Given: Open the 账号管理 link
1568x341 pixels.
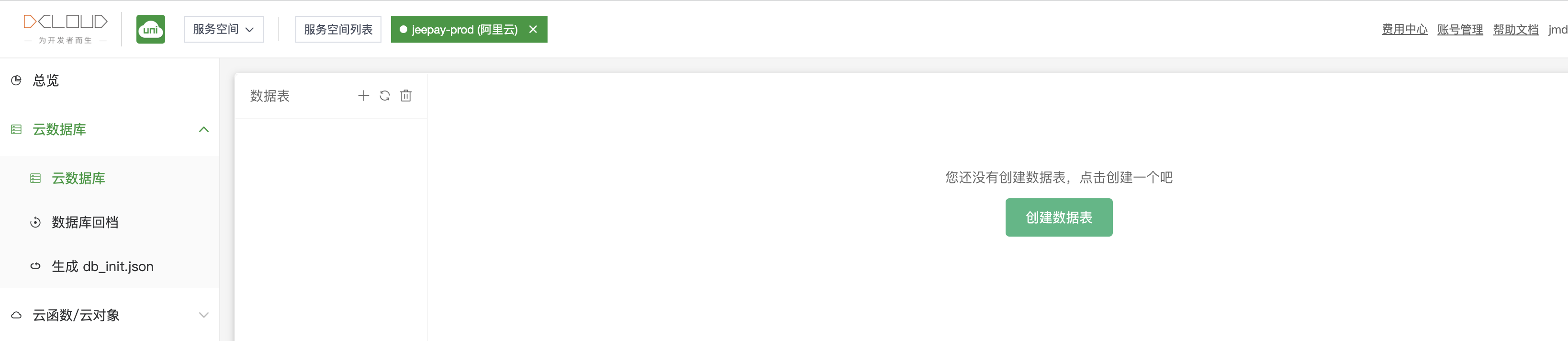Looking at the screenshot, I should 1460,29.
